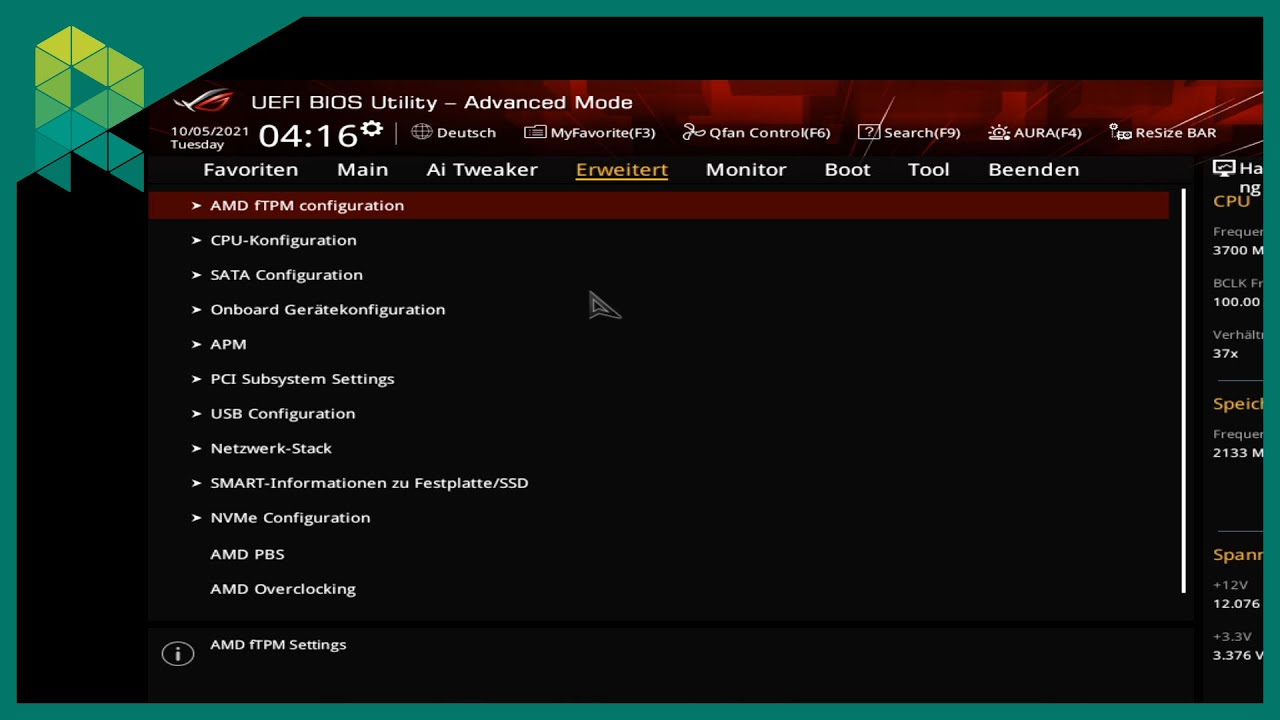1280x720 pixels.
Task: Expand arrow for CPU-Konfiguration
Action: tap(197, 240)
